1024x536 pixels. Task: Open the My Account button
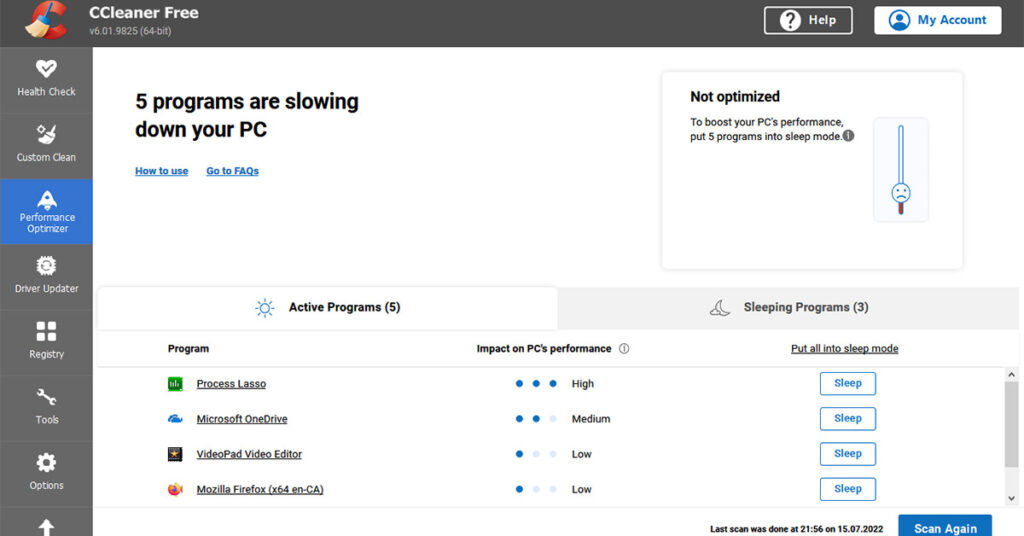937,20
